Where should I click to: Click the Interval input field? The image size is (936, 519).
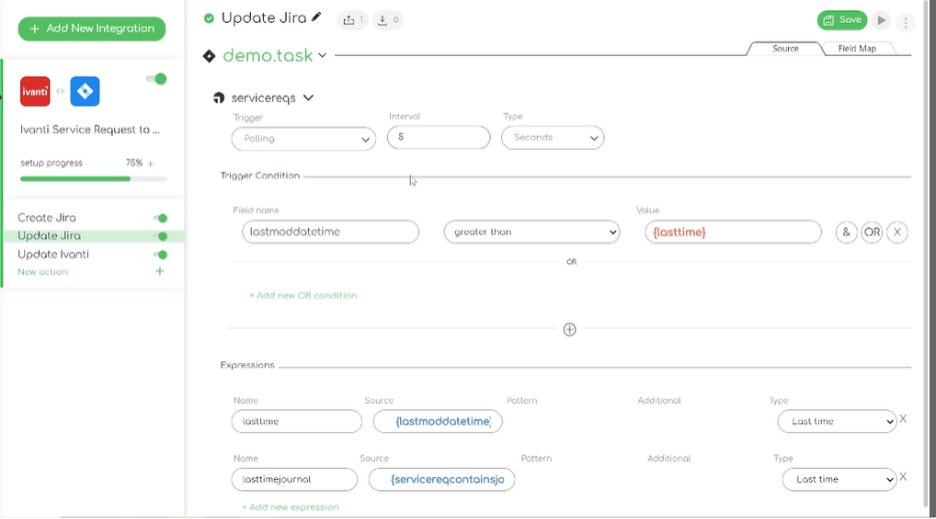pos(439,137)
